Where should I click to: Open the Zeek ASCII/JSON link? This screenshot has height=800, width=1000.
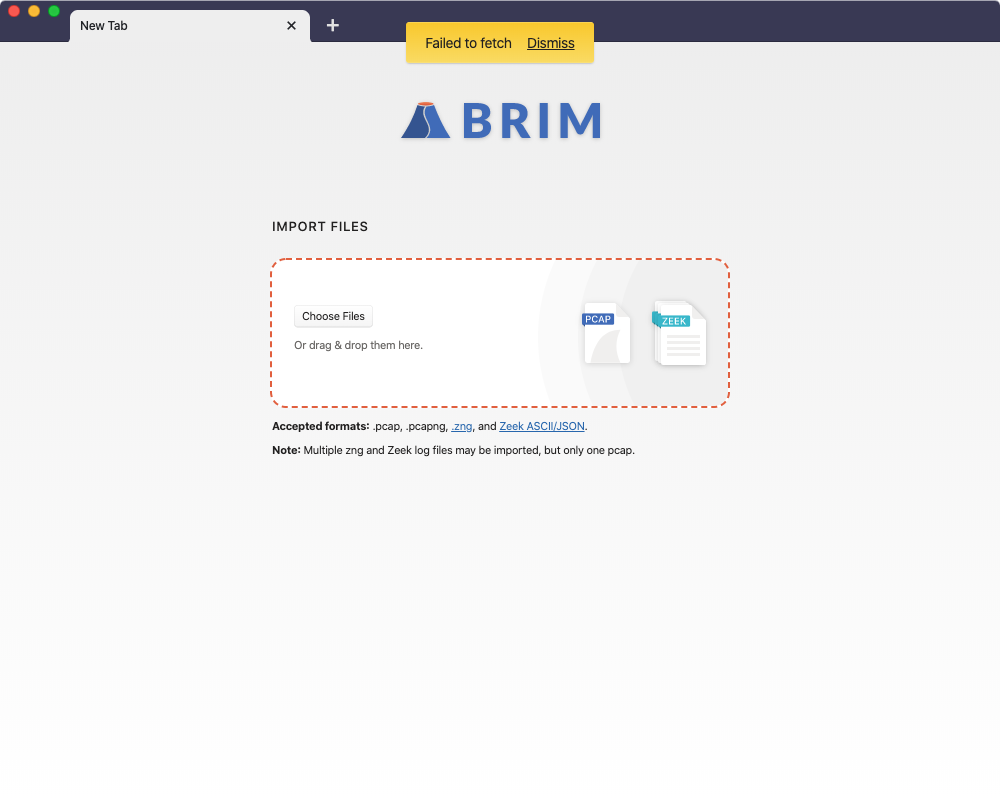pyautogui.click(x=541, y=425)
